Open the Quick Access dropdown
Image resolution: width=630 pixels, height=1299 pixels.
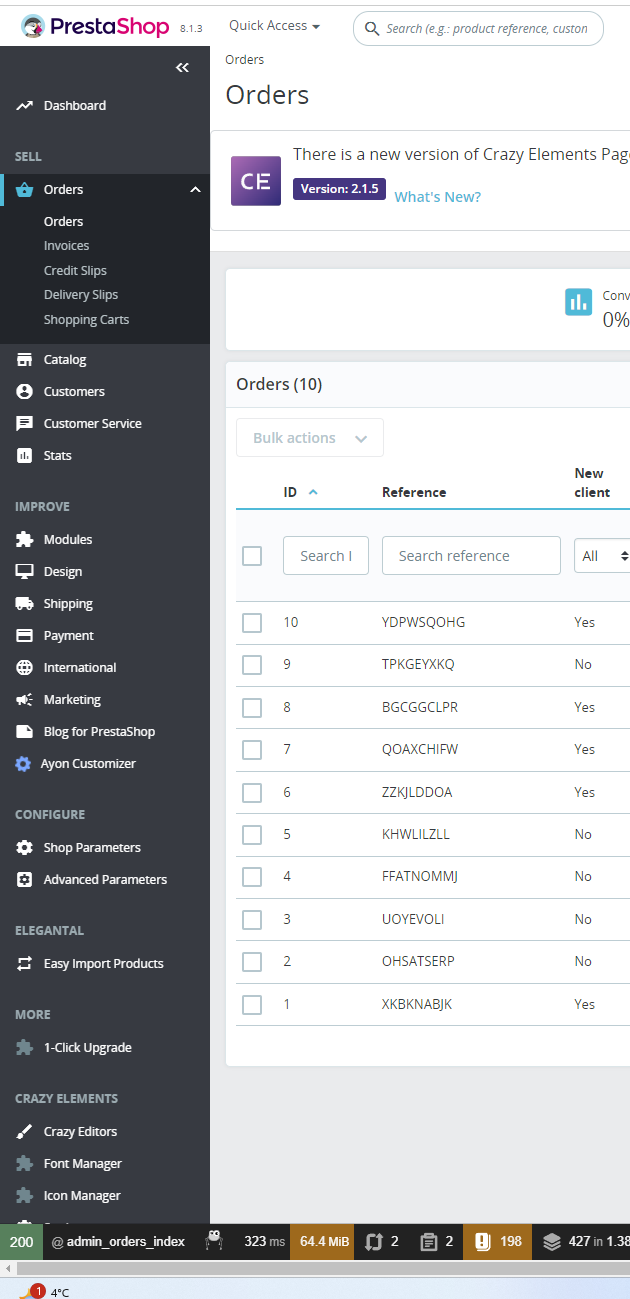pos(274,26)
